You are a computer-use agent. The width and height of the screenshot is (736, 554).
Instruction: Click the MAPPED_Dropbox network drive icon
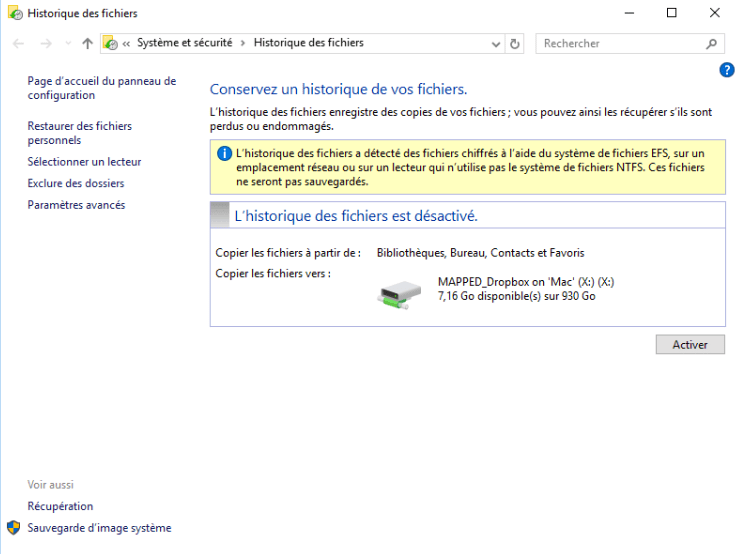click(x=399, y=290)
